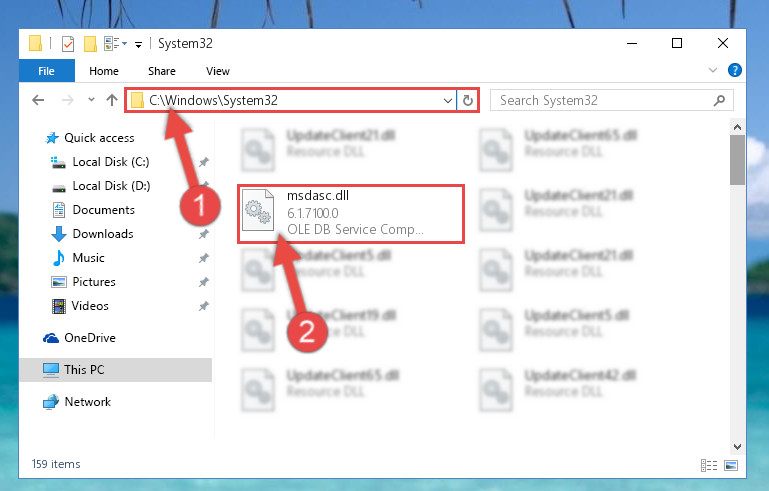This screenshot has width=769, height=491.
Task: Expand the address bar history dropdown
Action: click(x=447, y=101)
